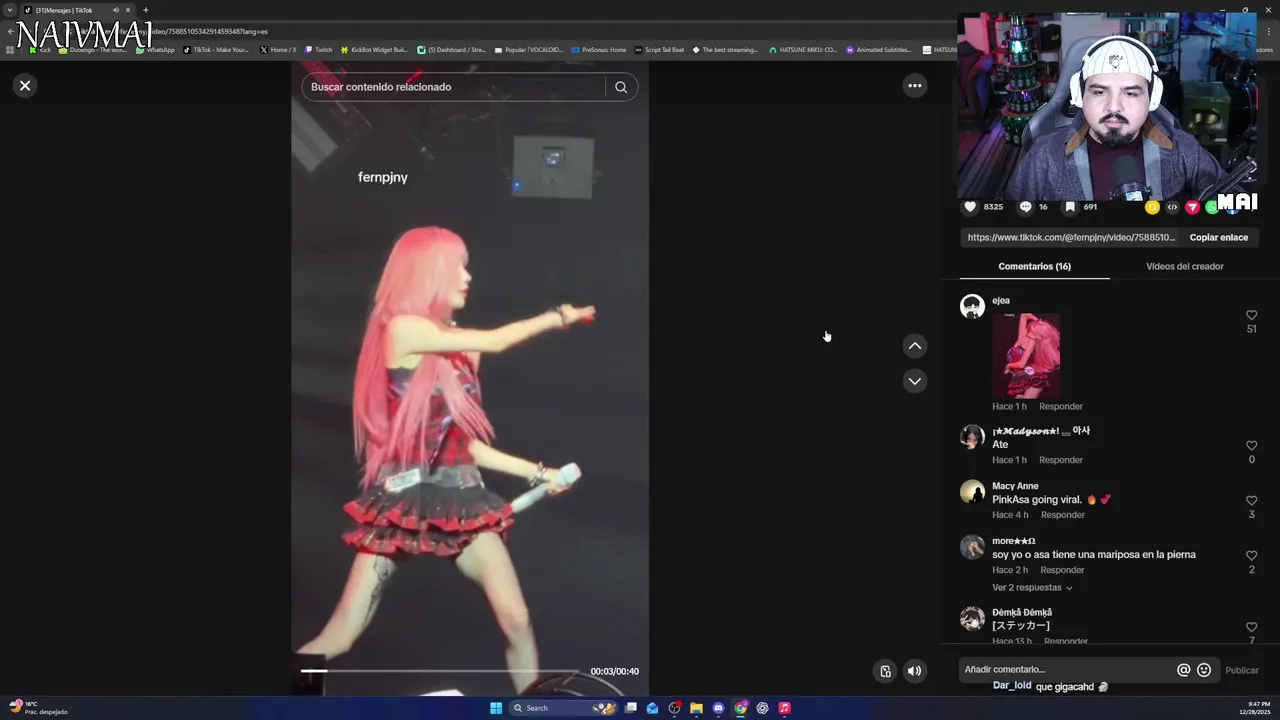Image resolution: width=1280 pixels, height=720 pixels.
Task: Click the Publicar button
Action: pos(1242,671)
